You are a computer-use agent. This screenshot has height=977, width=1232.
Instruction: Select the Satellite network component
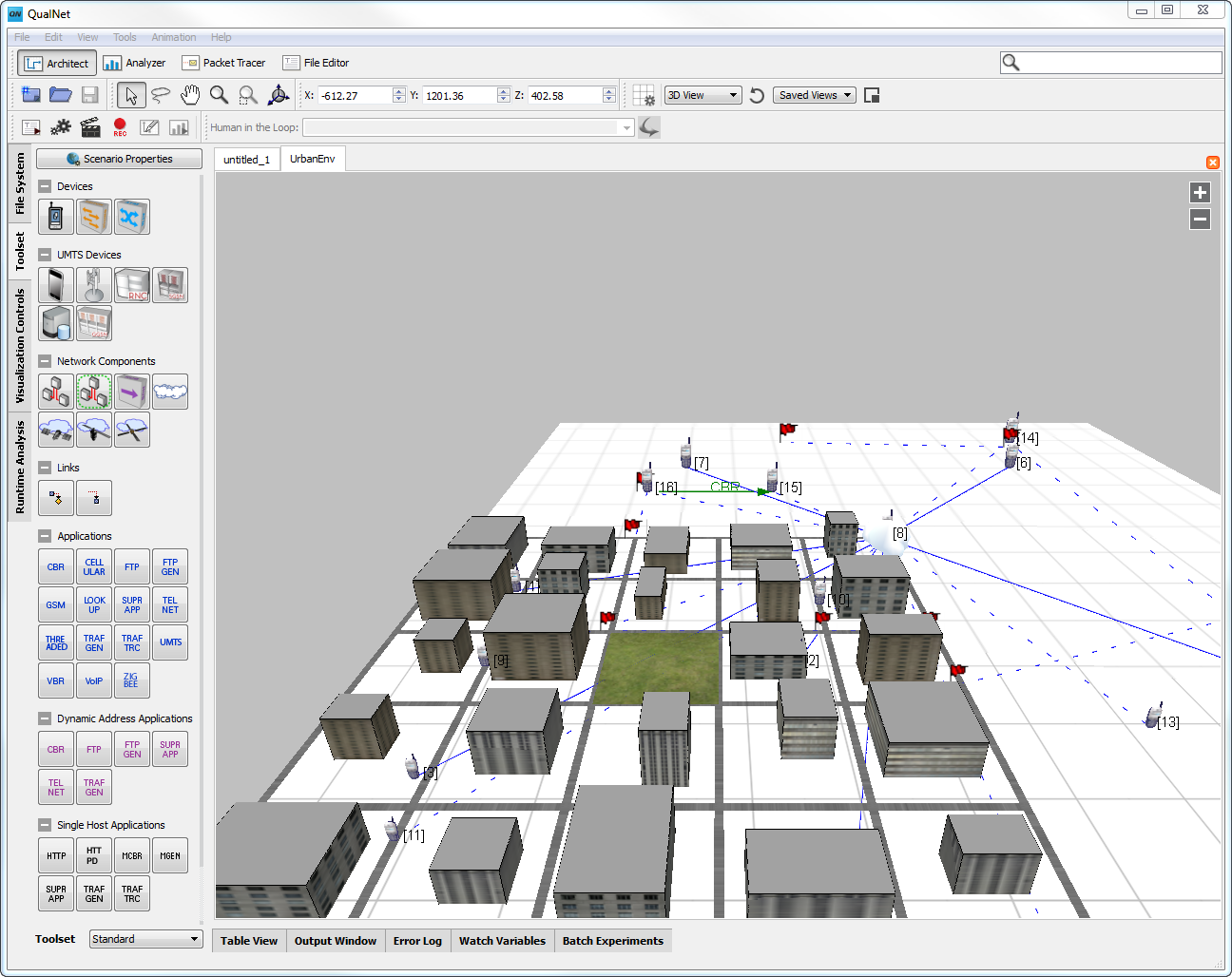click(56, 430)
